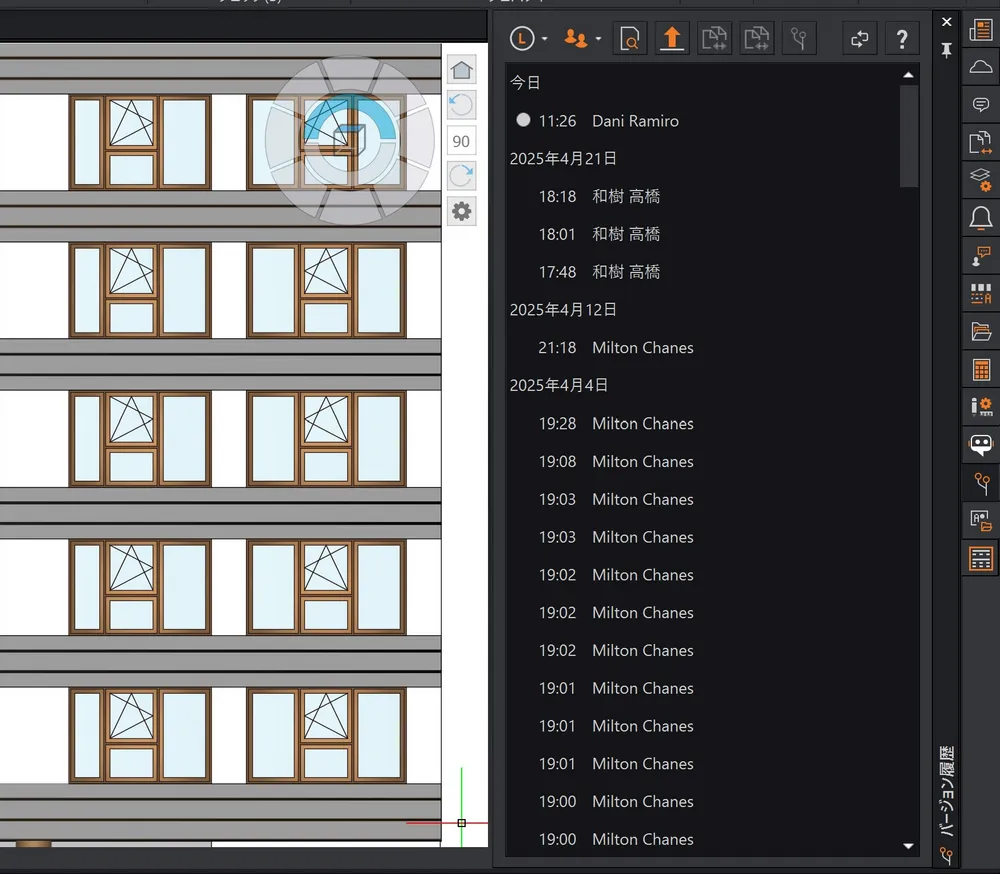This screenshot has height=874, width=1000.
Task: Open document compare icon in the right dock
Action: pyautogui.click(x=980, y=142)
